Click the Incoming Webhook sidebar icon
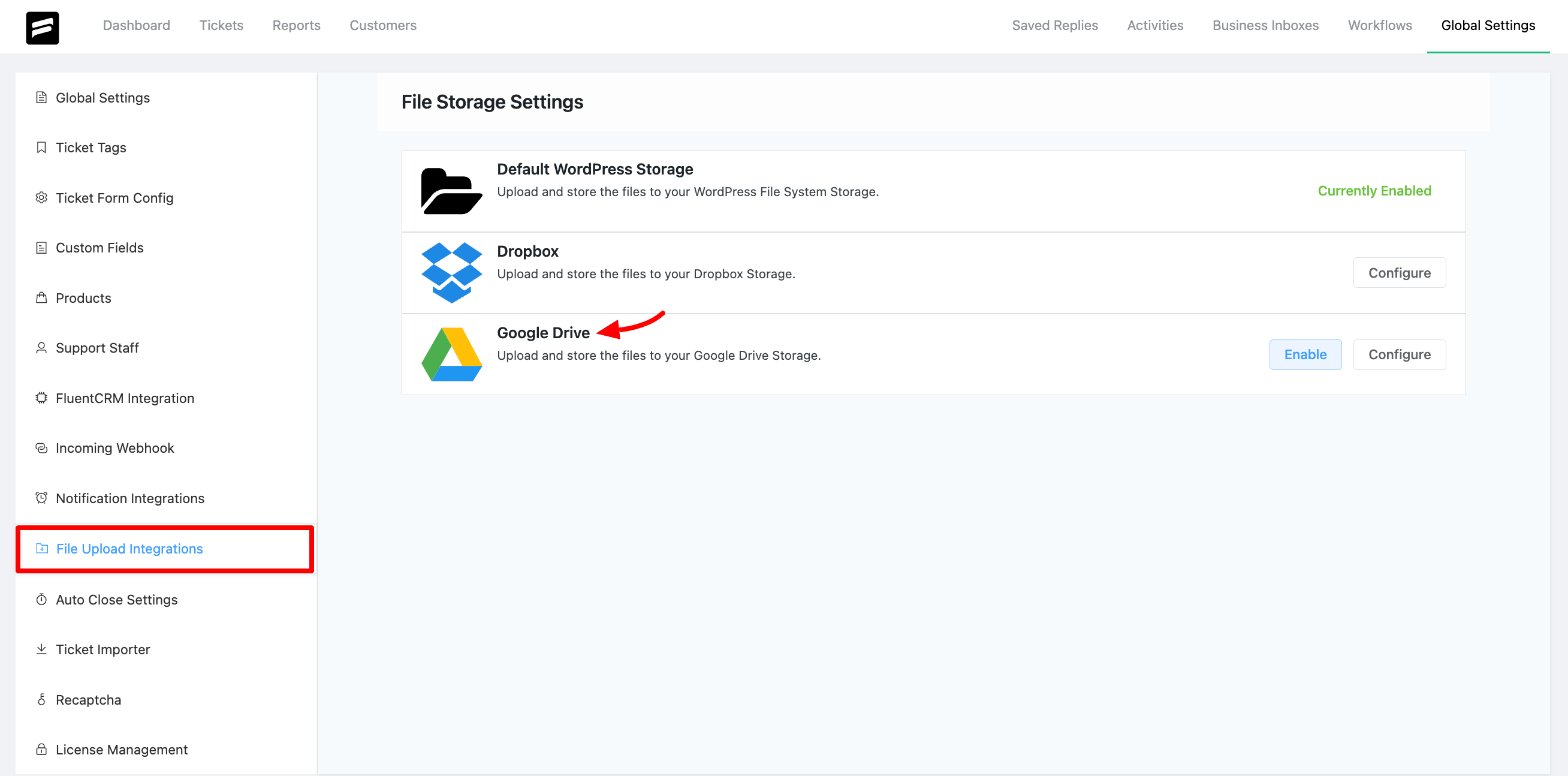This screenshot has height=776, width=1568. tap(43, 448)
